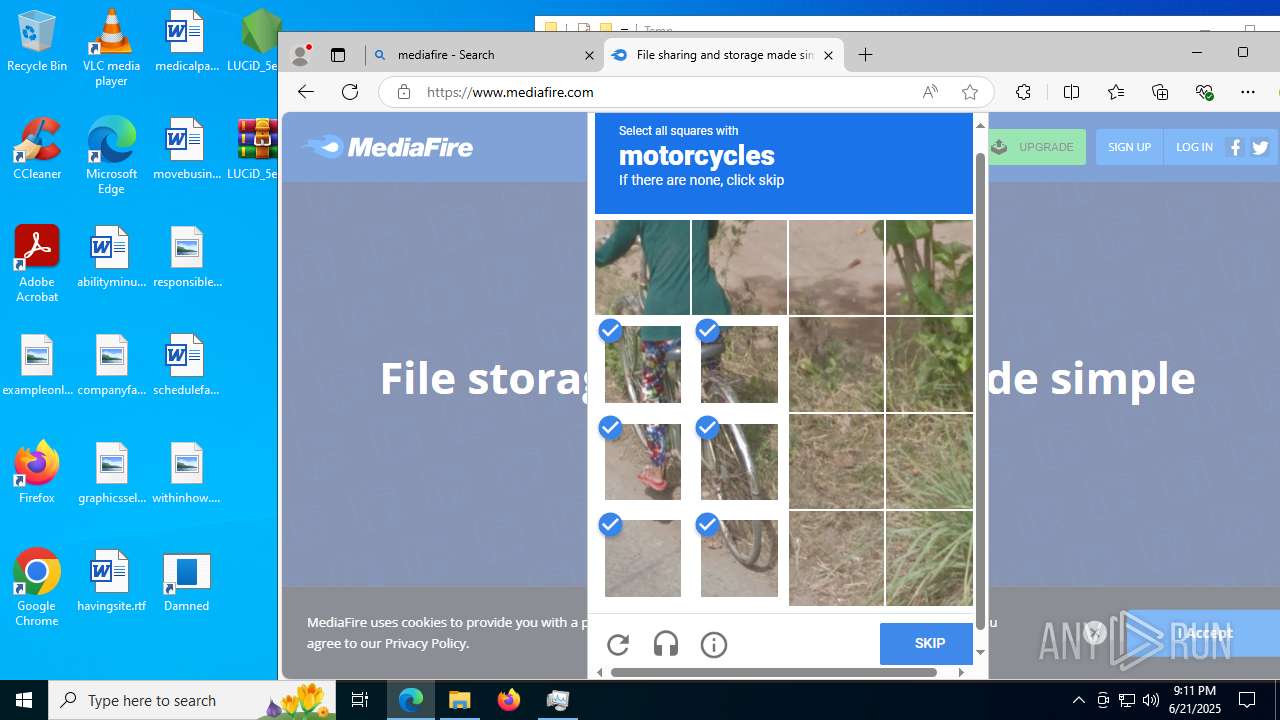Open Task View on taskbar

[360, 700]
